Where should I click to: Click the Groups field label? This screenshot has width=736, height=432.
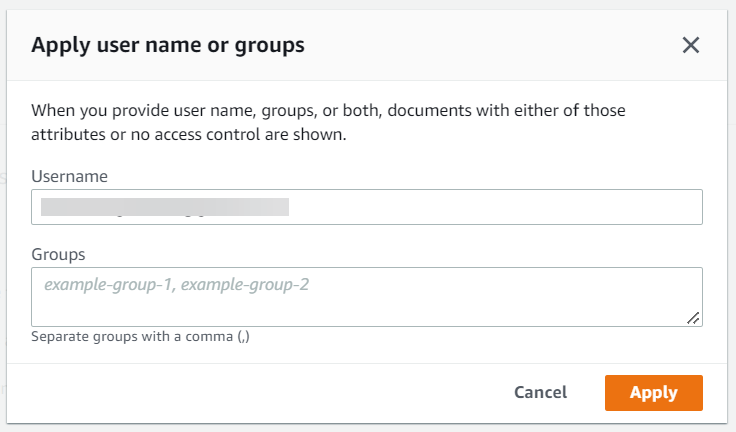tap(58, 254)
